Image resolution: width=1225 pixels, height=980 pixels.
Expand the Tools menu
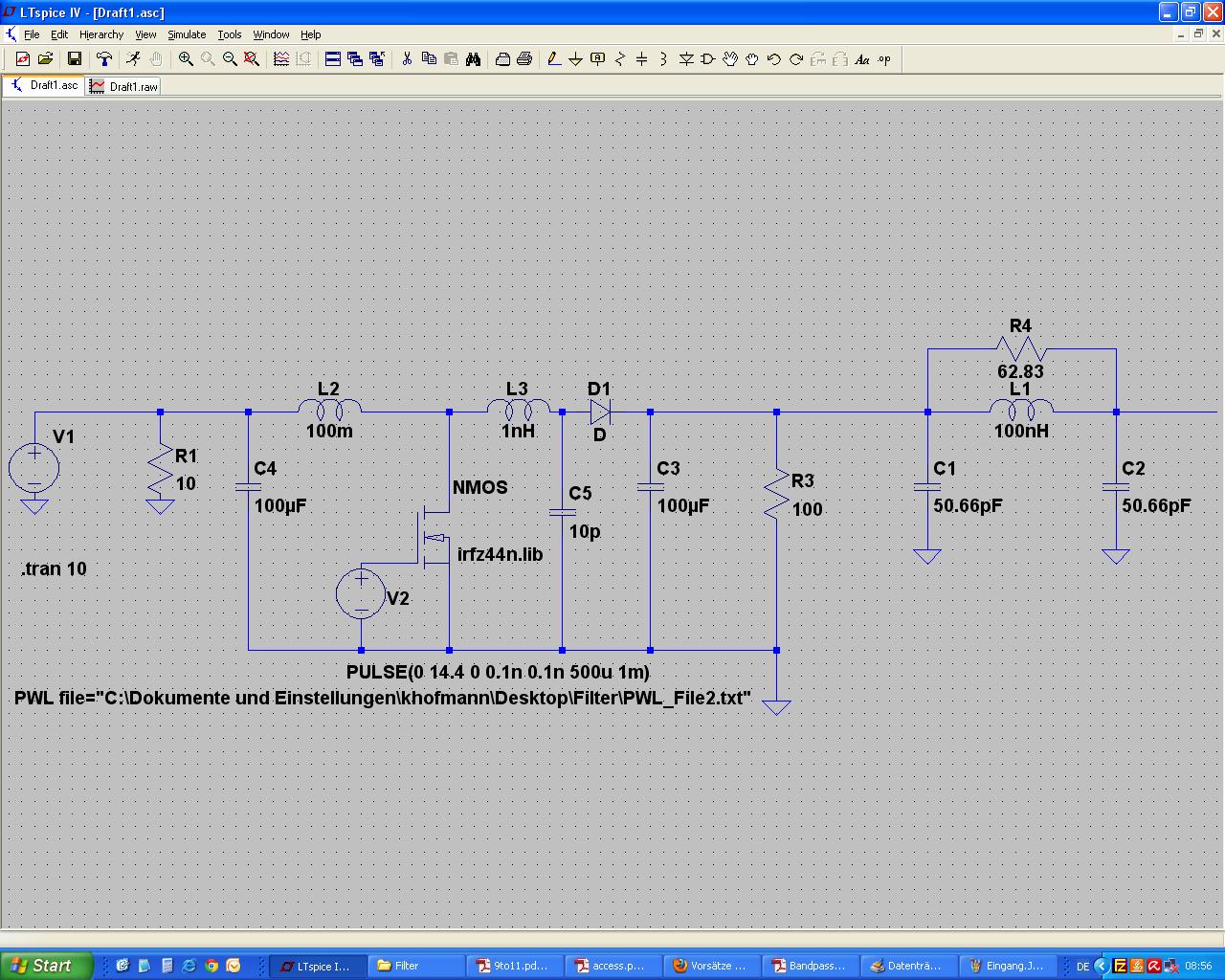(230, 34)
